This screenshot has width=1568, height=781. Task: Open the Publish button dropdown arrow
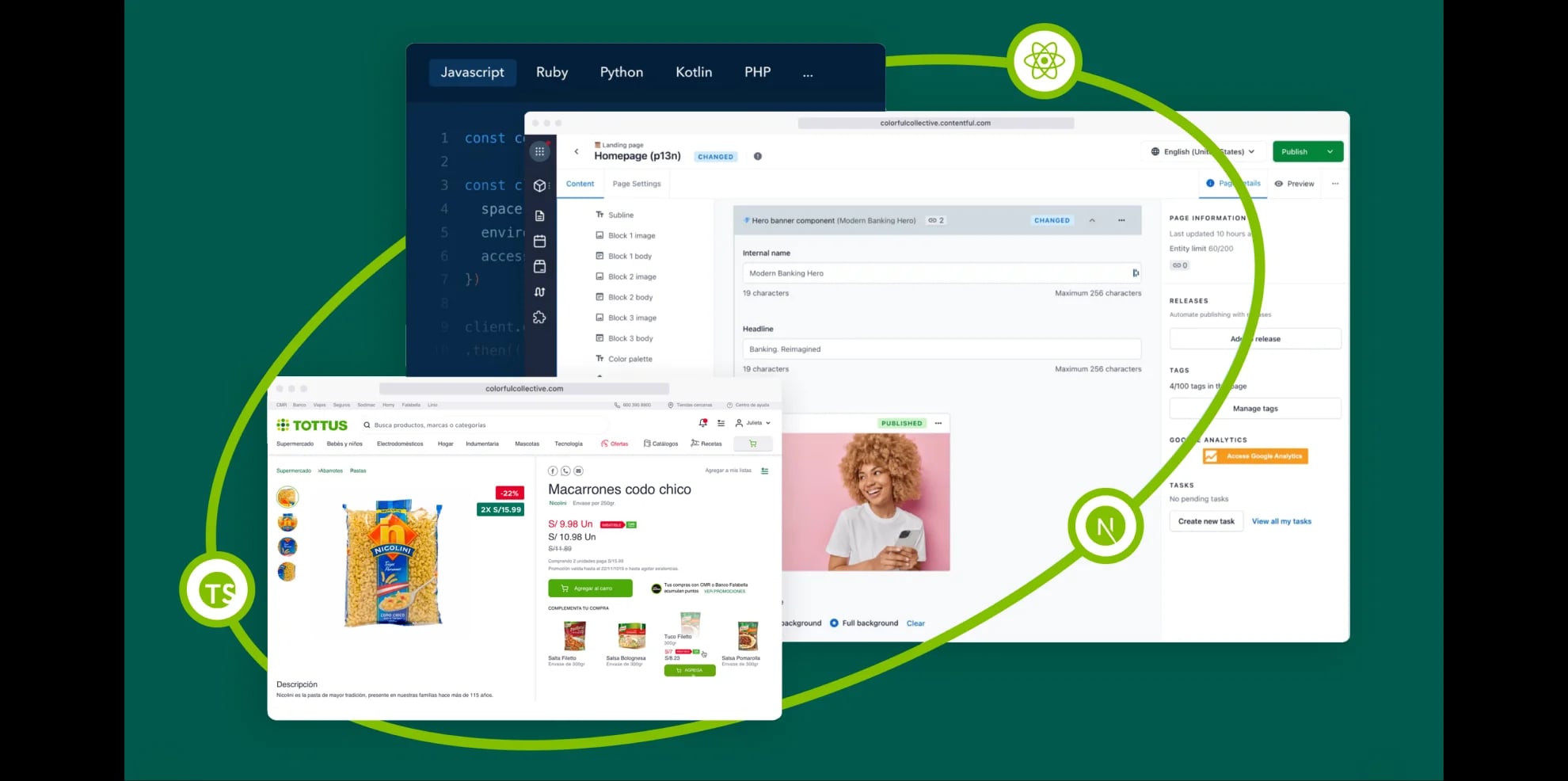pos(1330,151)
